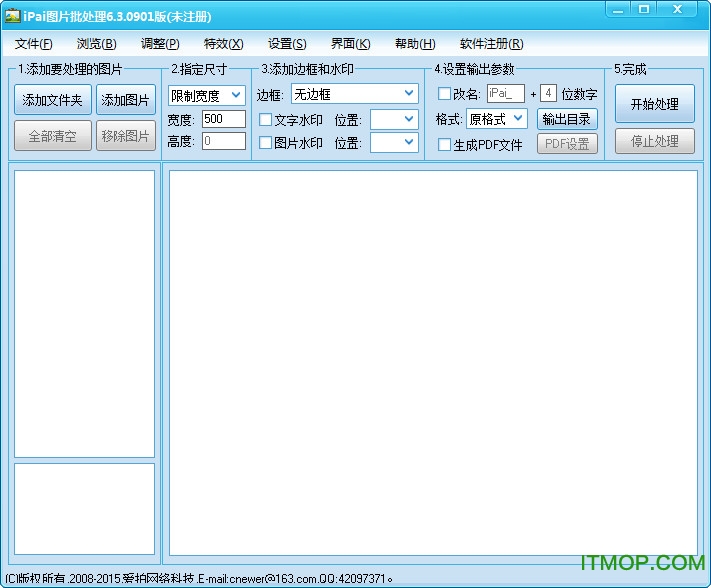Screen dimensions: 711x588
Task: Focus the 高度 field showing 0
Action: click(224, 141)
